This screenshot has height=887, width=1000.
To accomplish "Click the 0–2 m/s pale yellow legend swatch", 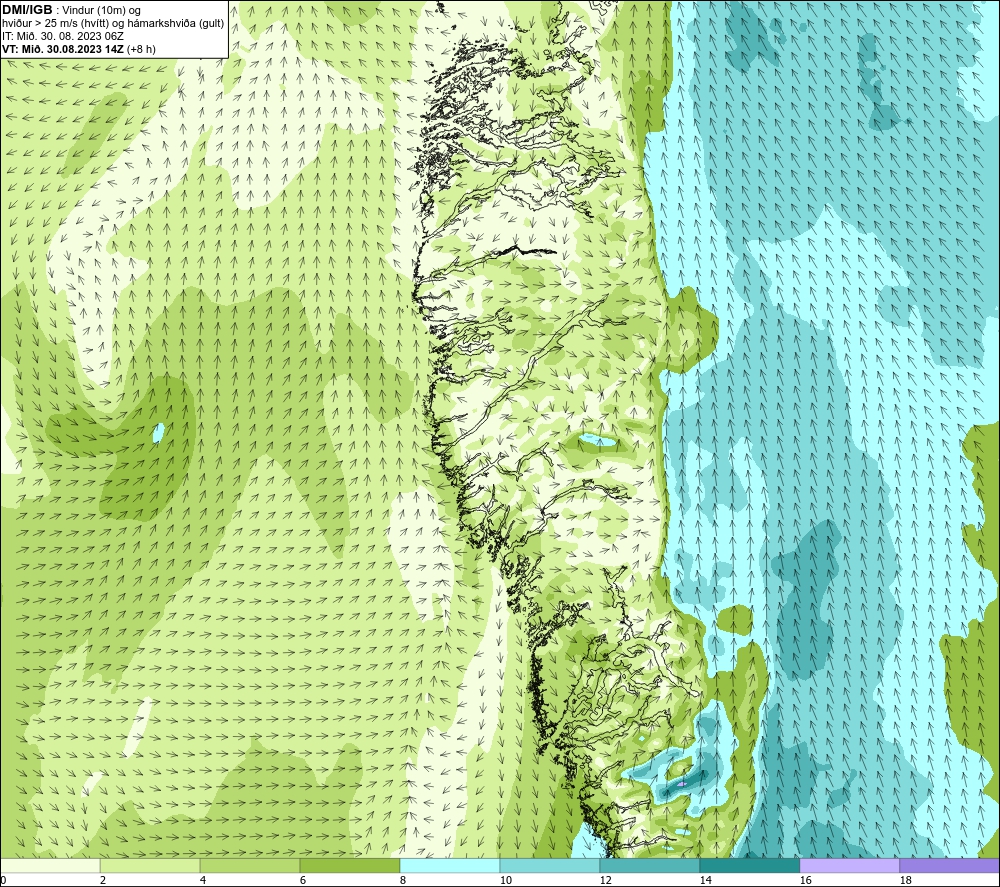I will 50,865.
